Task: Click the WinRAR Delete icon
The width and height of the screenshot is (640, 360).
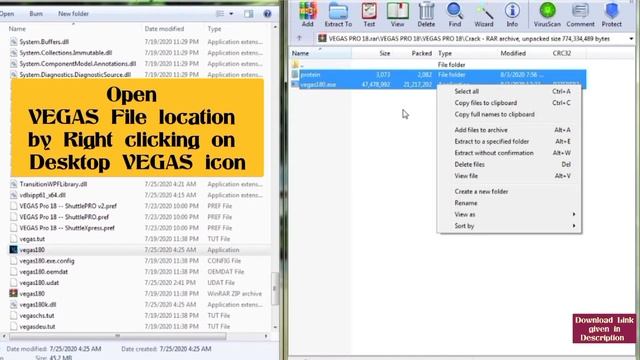Action: pyautogui.click(x=426, y=14)
